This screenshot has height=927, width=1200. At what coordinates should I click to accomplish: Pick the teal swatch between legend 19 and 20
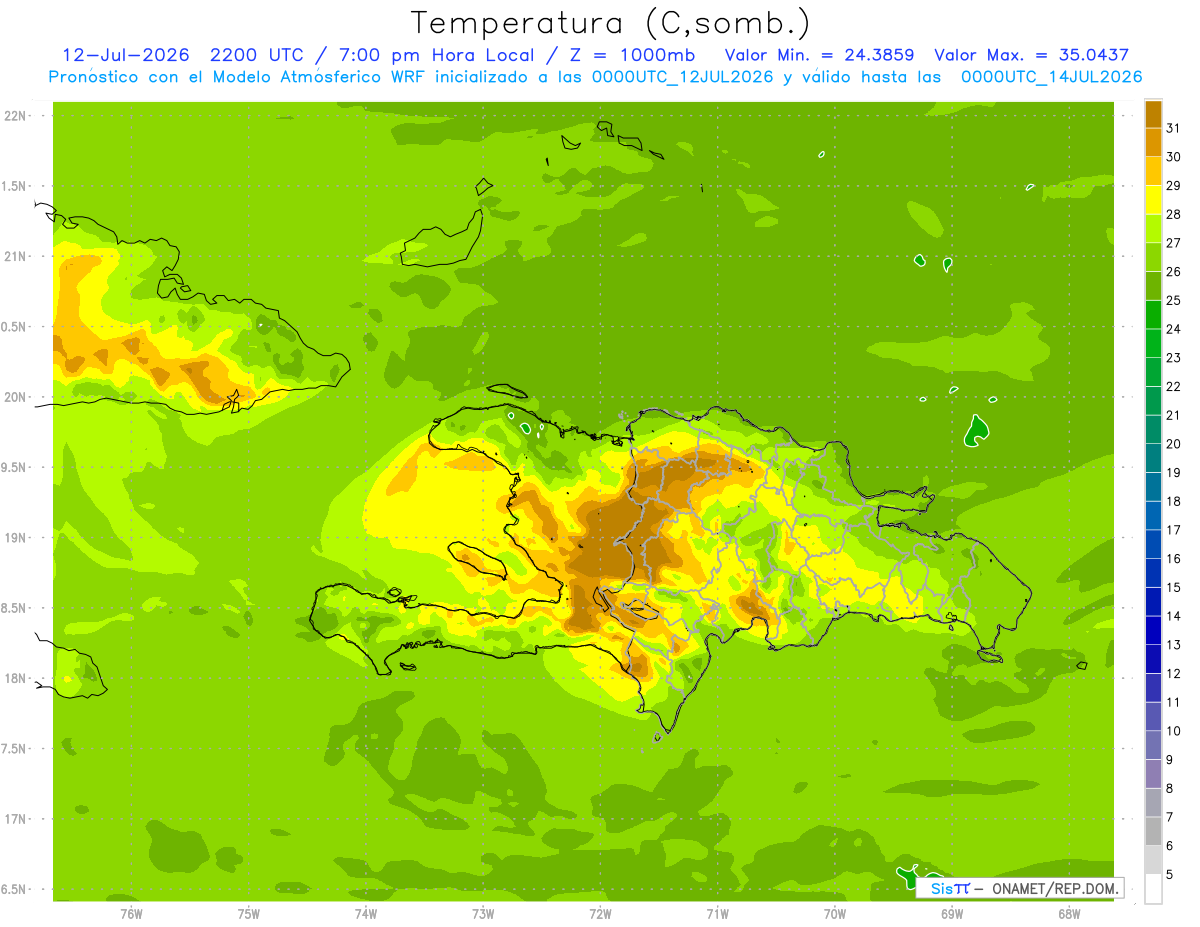point(1153,458)
